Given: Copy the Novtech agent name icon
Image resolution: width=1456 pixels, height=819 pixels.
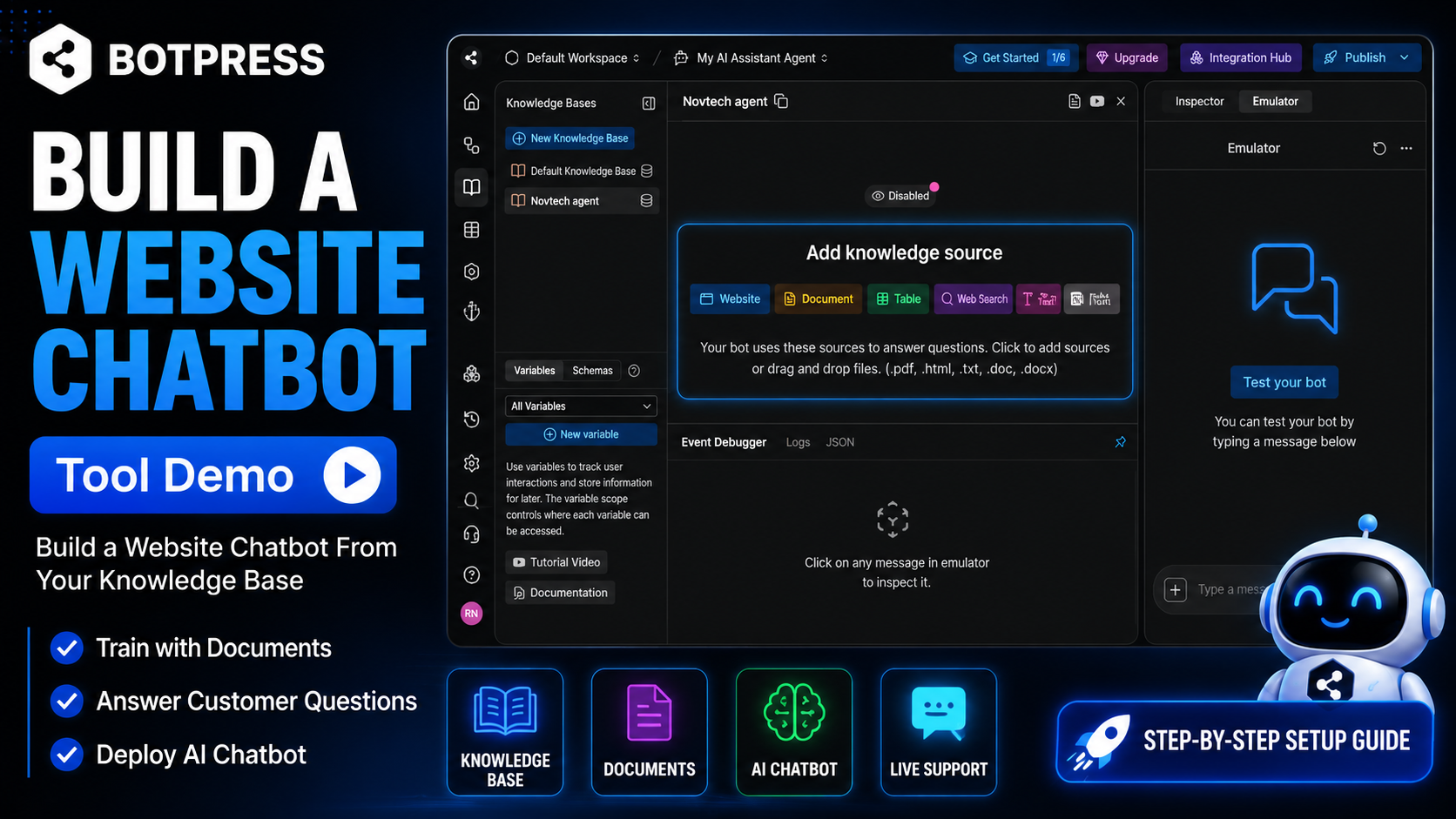Looking at the screenshot, I should (781, 102).
